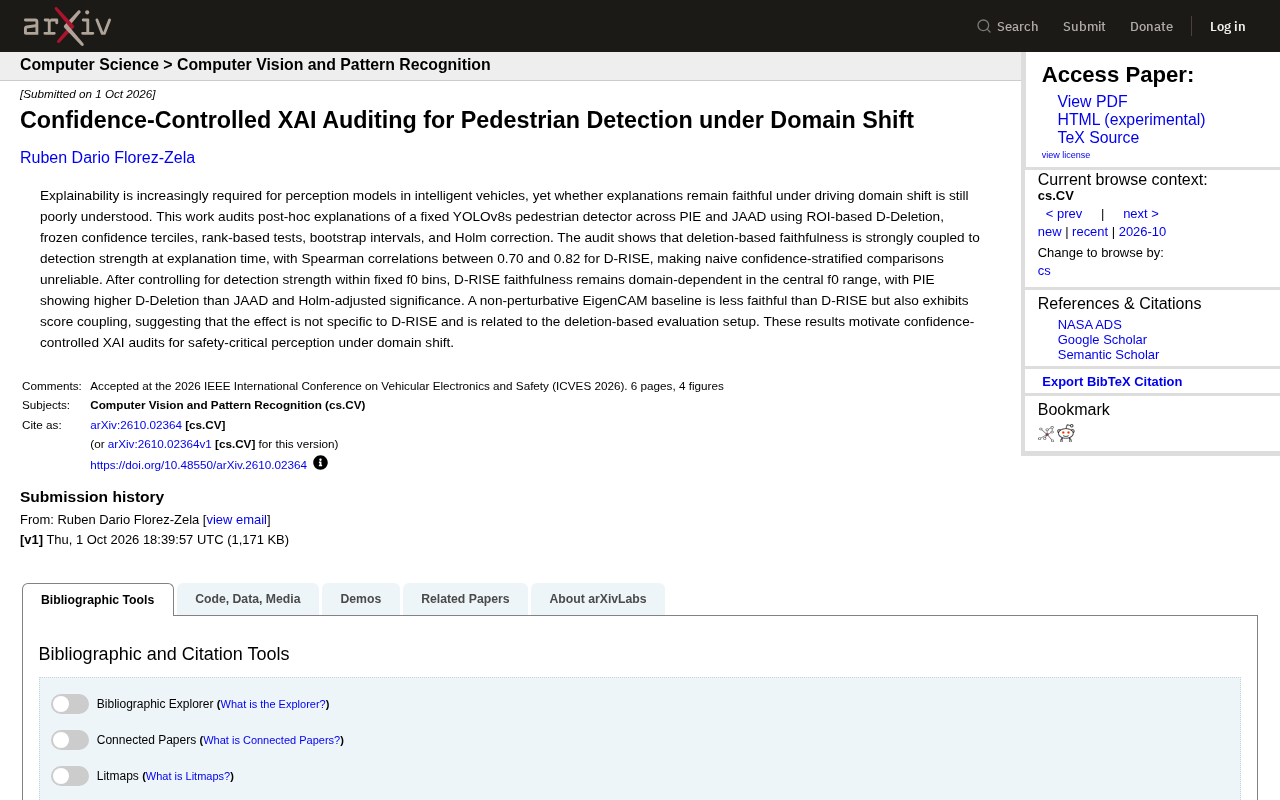Share paper via the Reddit icon
This screenshot has height=800, width=1280.
tap(1066, 433)
